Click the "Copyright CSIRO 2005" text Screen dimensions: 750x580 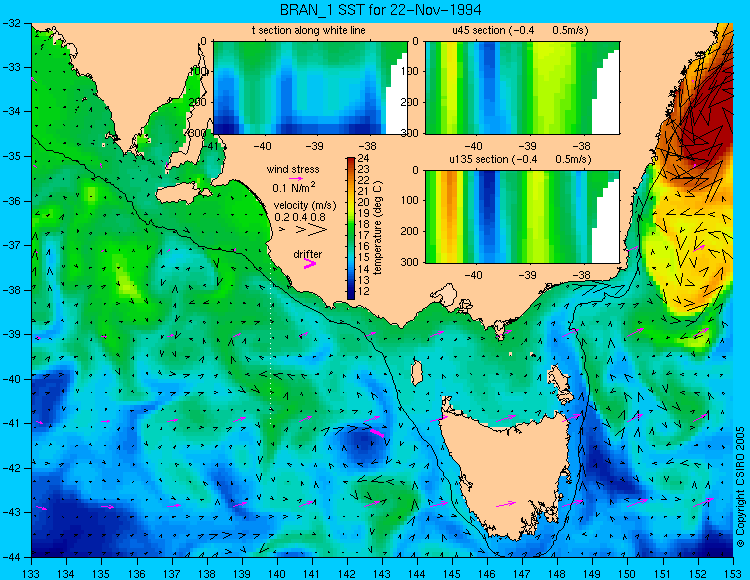[740, 487]
